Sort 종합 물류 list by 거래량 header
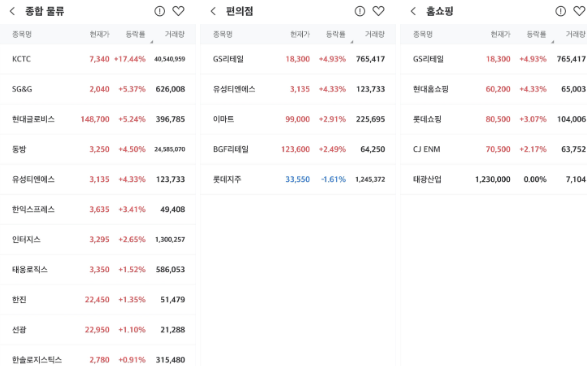 [x=175, y=34]
